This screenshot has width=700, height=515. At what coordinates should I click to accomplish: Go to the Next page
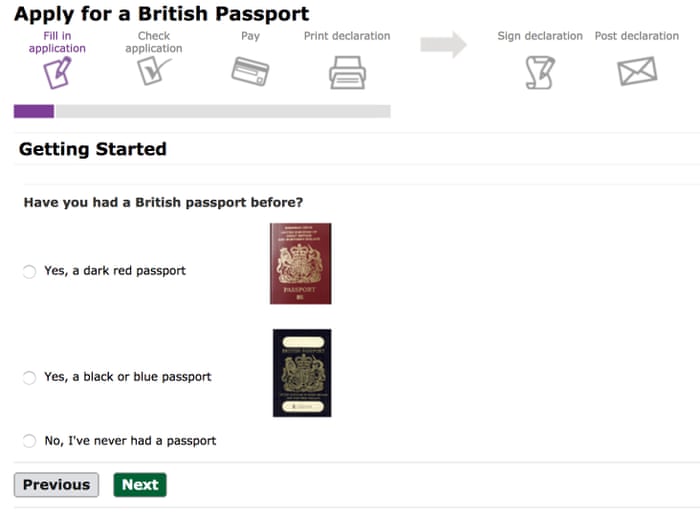[140, 485]
